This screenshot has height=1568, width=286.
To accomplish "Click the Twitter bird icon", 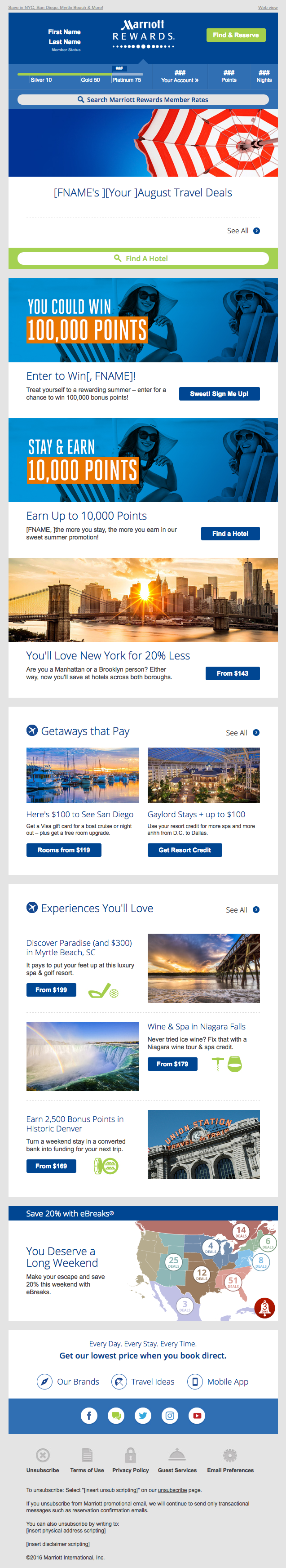I will [x=143, y=1415].
